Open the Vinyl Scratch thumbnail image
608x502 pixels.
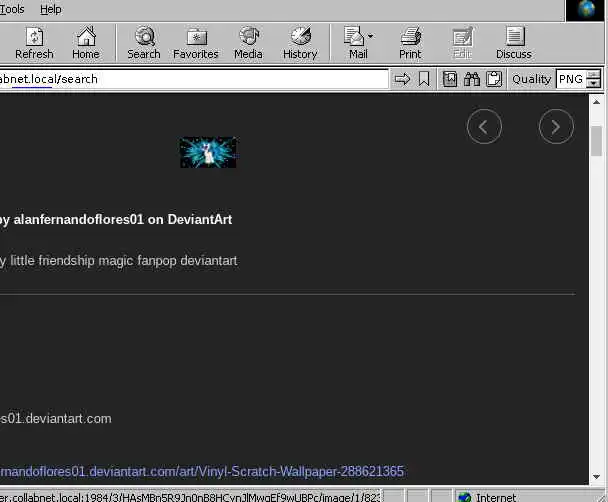click(209, 152)
